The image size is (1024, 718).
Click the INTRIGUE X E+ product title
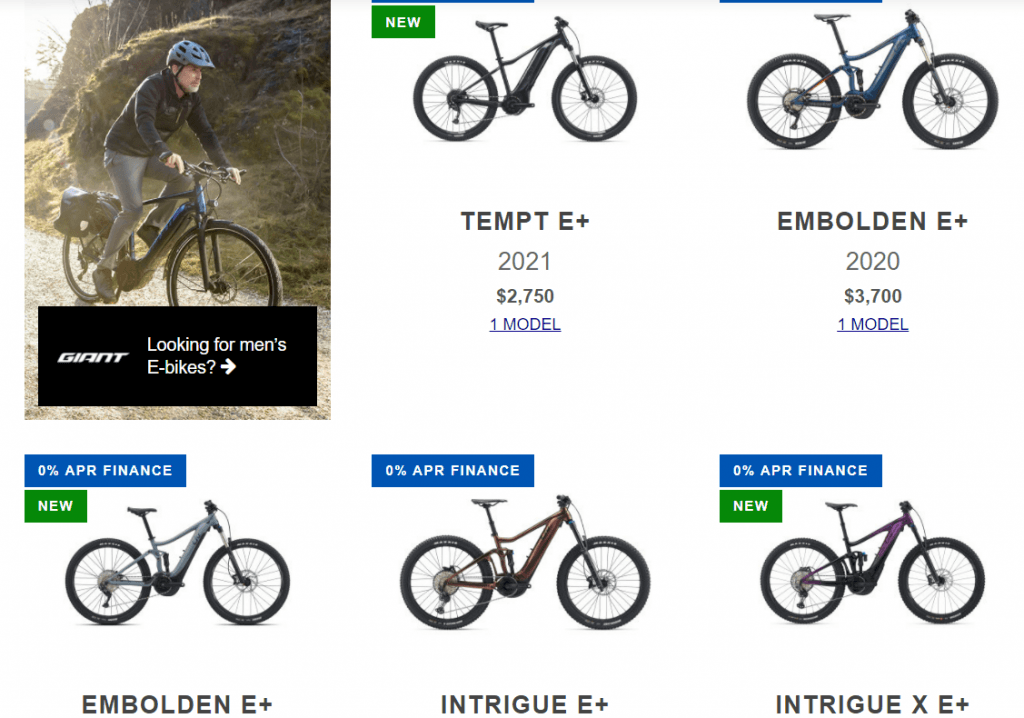tap(872, 705)
